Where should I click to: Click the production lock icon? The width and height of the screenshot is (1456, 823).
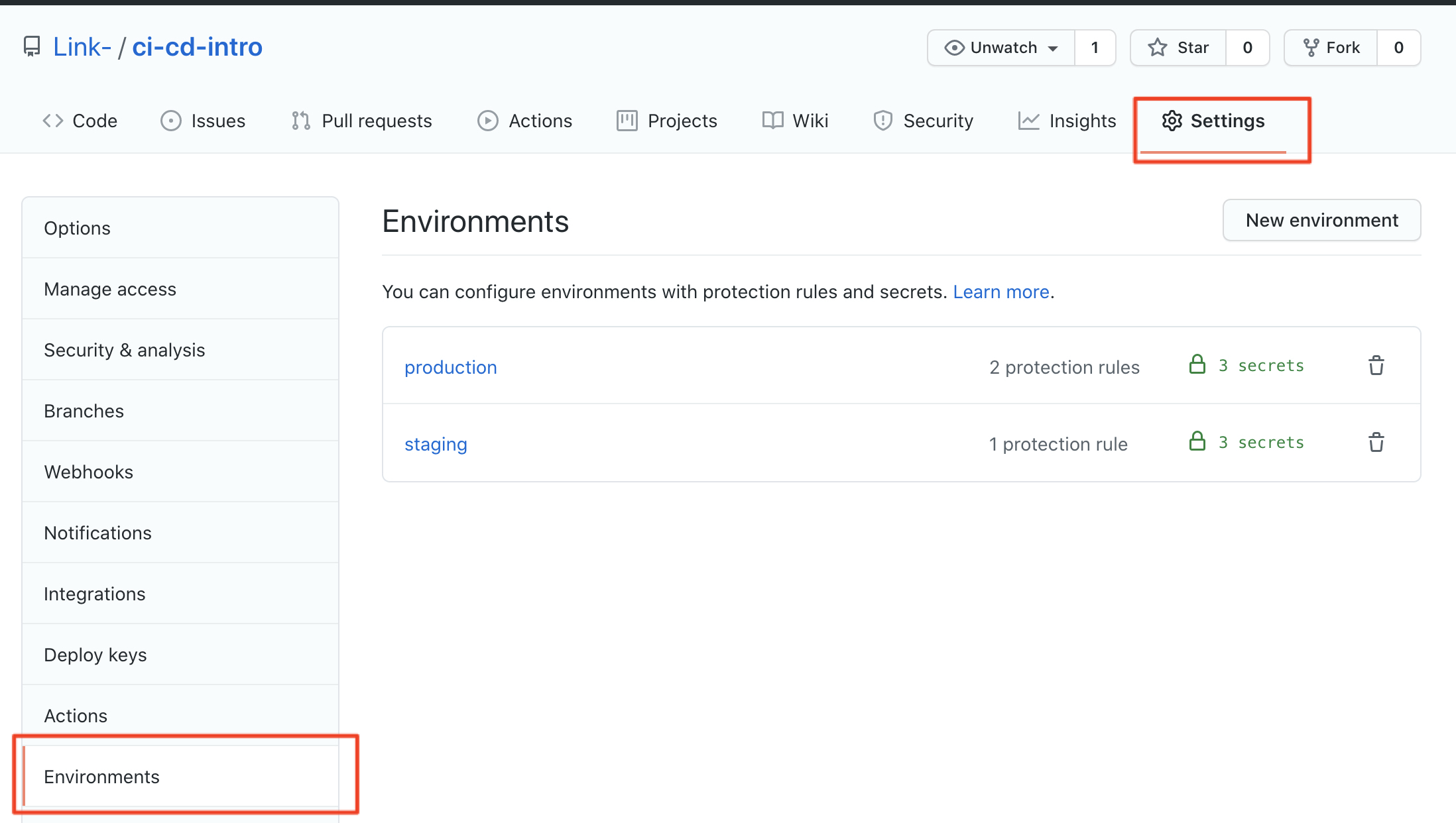pos(1197,364)
